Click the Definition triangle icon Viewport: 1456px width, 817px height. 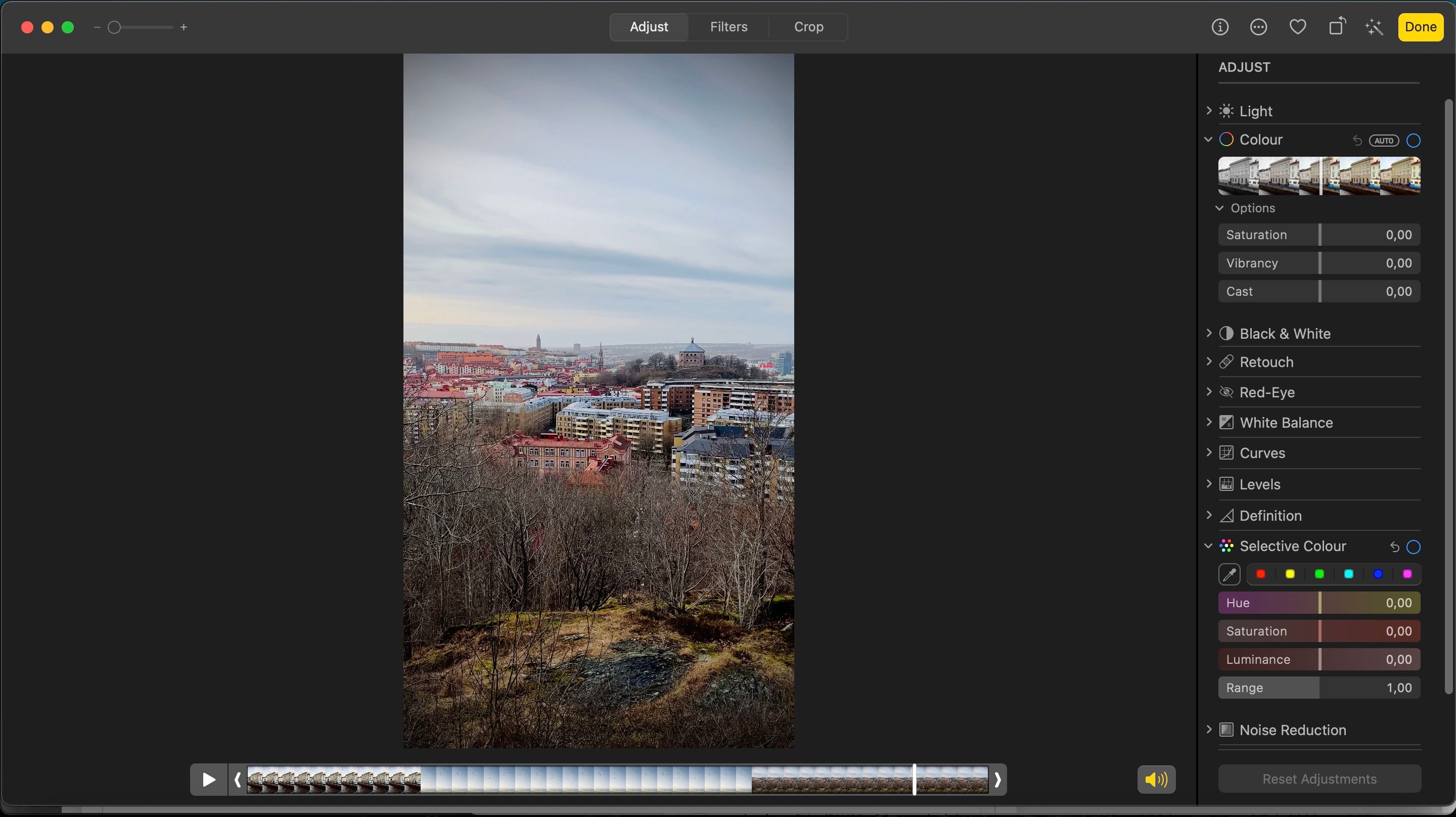(x=1226, y=516)
